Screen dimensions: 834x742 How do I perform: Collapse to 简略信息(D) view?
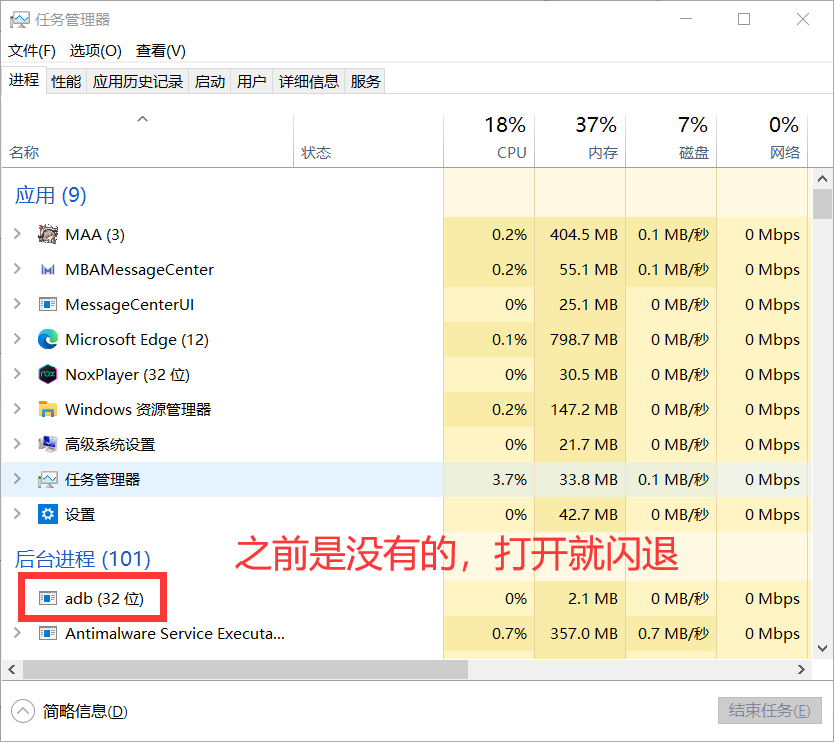pyautogui.click(x=69, y=711)
